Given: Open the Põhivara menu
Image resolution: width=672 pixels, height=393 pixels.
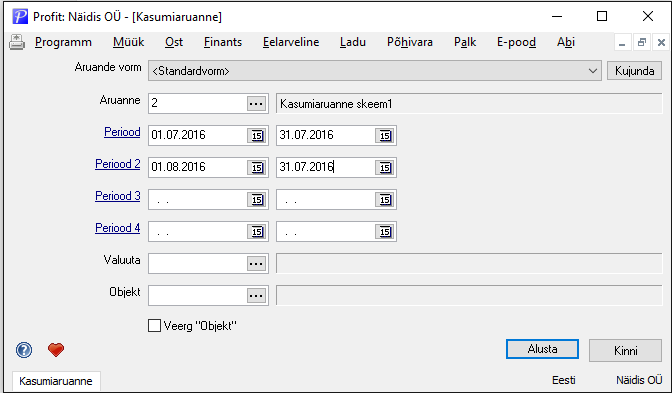Looking at the screenshot, I should pos(410,42).
